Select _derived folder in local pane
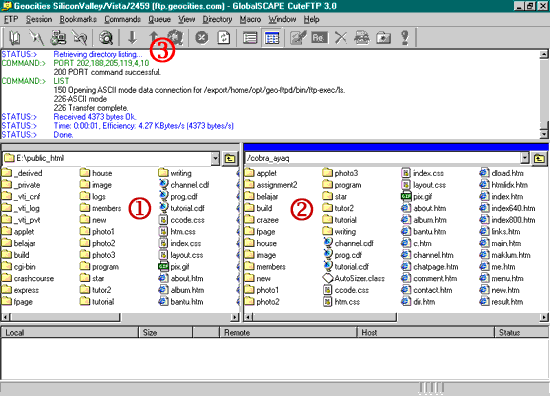The image size is (550, 396). 22,173
